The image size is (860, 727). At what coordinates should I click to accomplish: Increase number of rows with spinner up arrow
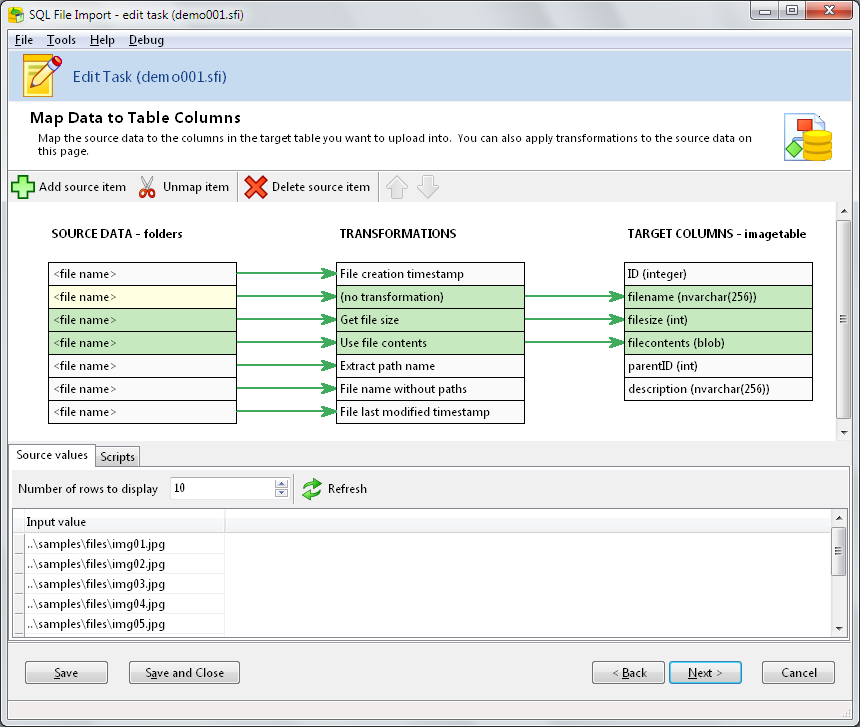[x=281, y=484]
